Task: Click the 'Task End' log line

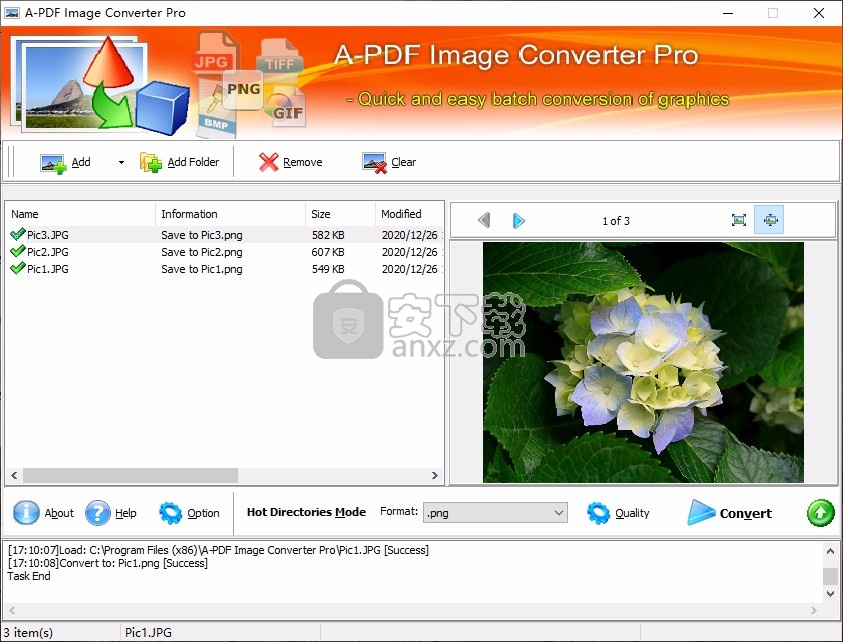Action: pos(29,576)
